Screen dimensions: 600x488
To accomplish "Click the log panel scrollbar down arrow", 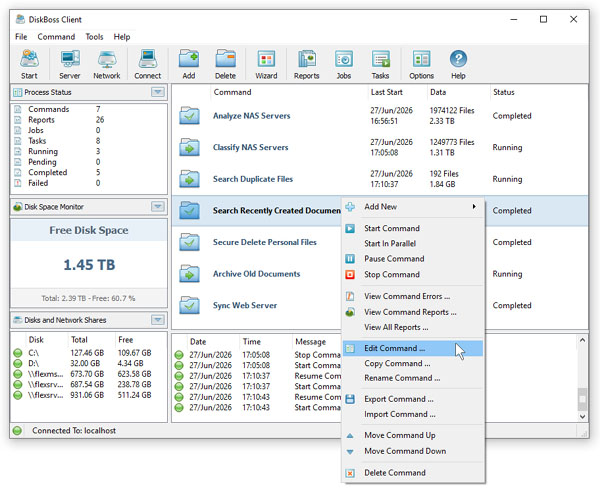I will click(x=582, y=416).
